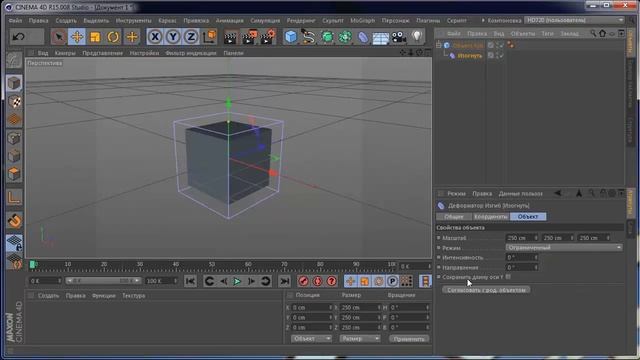This screenshot has width=640, height=360.
Task: Open the Создать menu in main menu bar
Action: point(66,20)
